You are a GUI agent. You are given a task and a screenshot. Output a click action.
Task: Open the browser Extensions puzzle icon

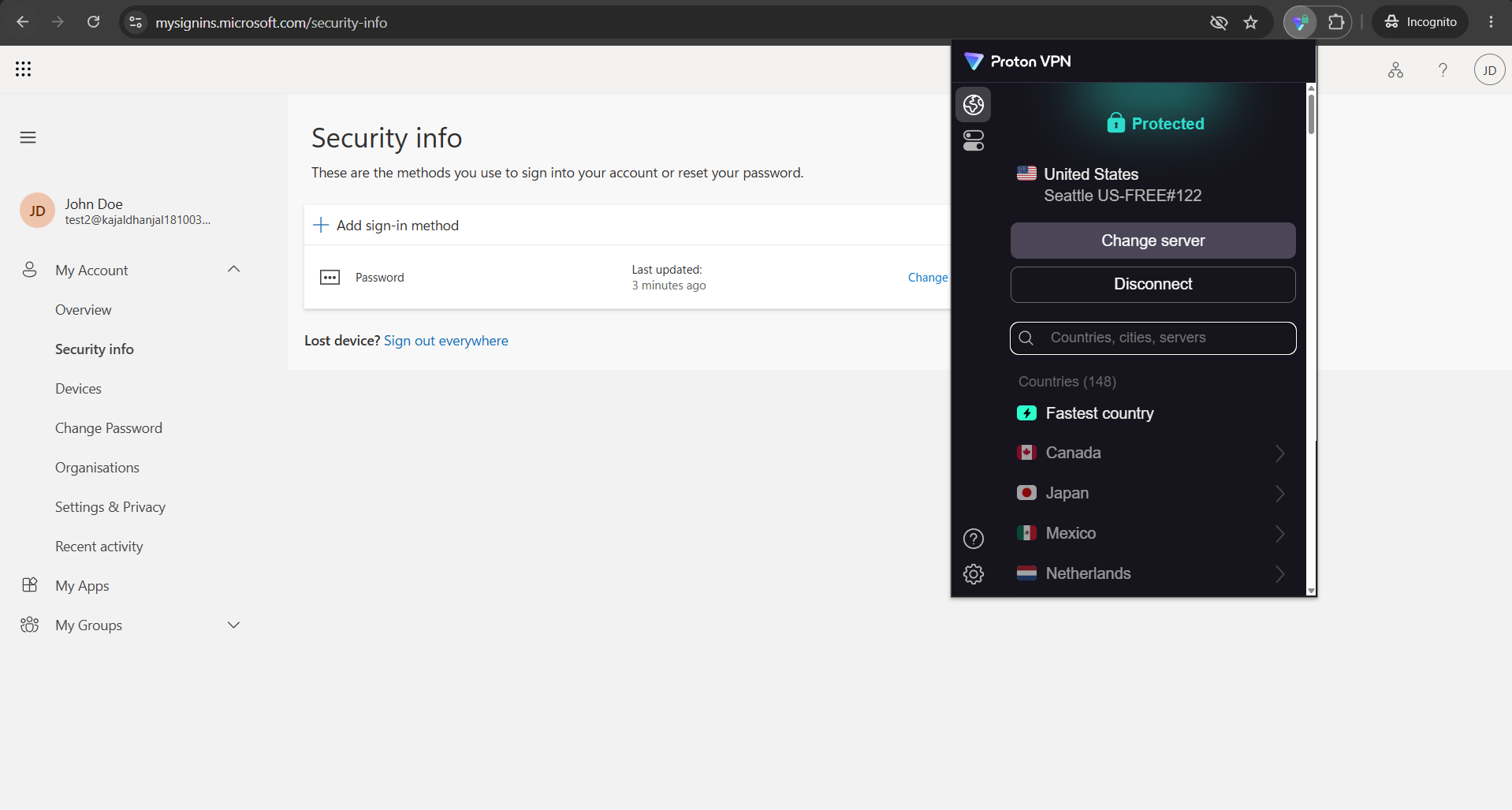tap(1336, 22)
